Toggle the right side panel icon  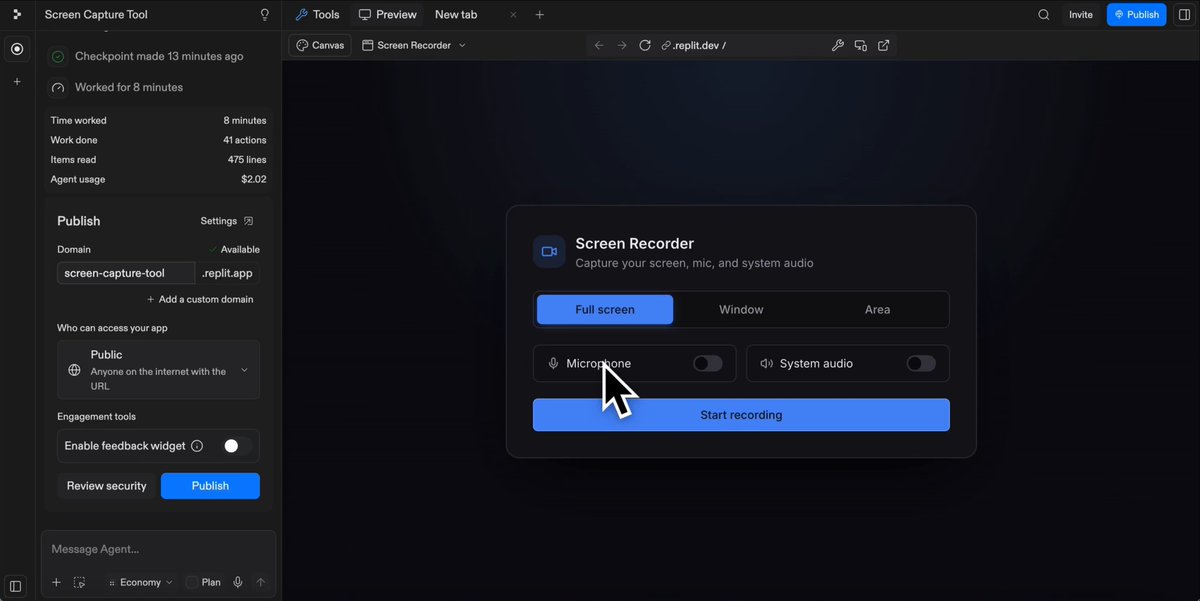pyautogui.click(x=1185, y=15)
